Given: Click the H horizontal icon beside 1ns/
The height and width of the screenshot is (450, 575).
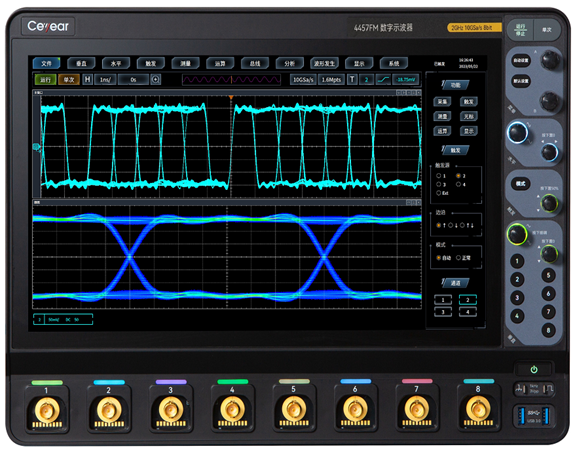Looking at the screenshot, I should click(87, 79).
